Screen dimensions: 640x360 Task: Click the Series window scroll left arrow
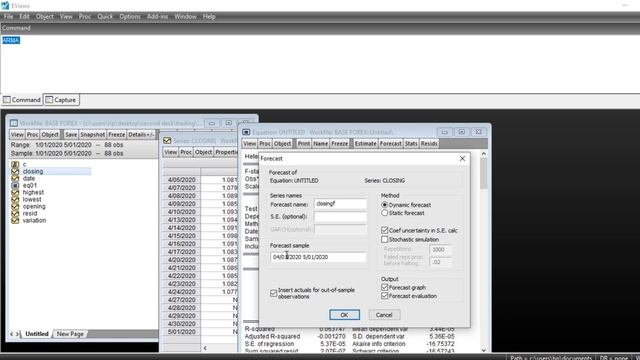tap(205, 348)
